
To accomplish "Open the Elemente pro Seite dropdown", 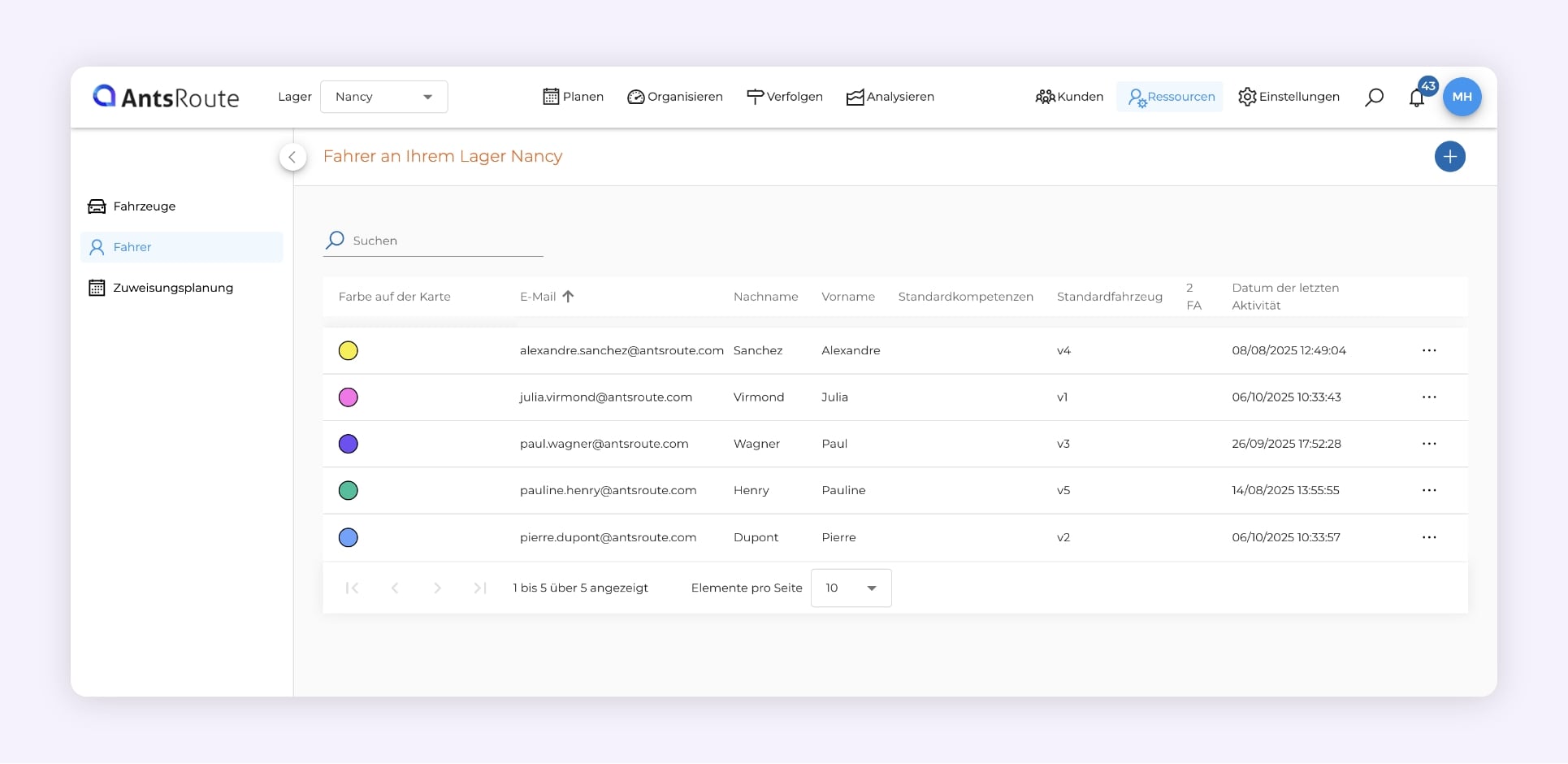I will point(851,588).
